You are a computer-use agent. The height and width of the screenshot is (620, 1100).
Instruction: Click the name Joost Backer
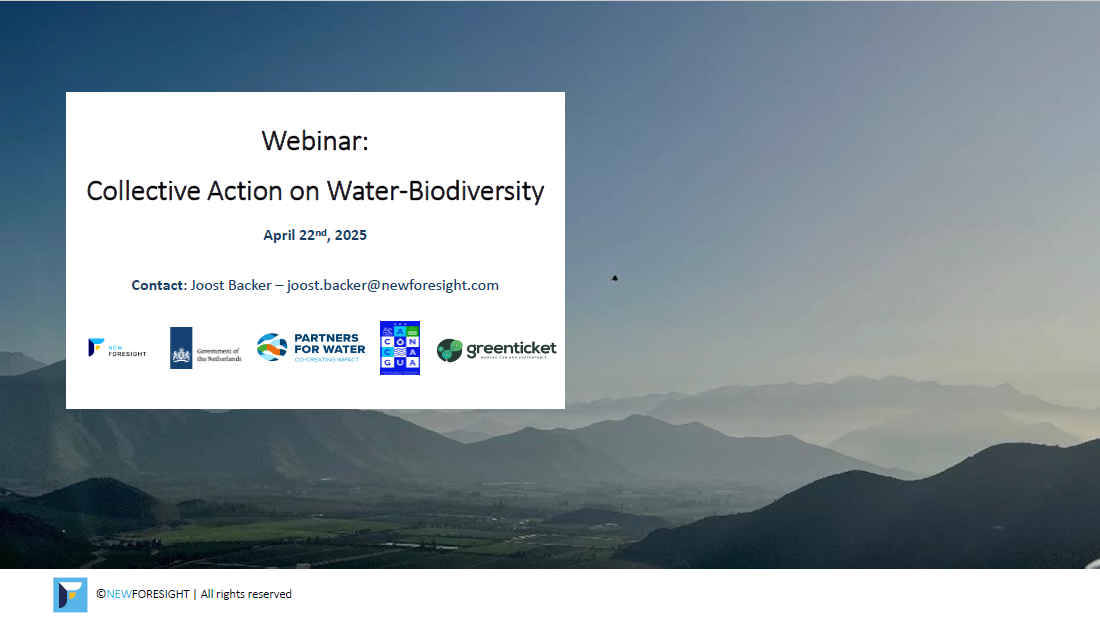pyautogui.click(x=230, y=285)
